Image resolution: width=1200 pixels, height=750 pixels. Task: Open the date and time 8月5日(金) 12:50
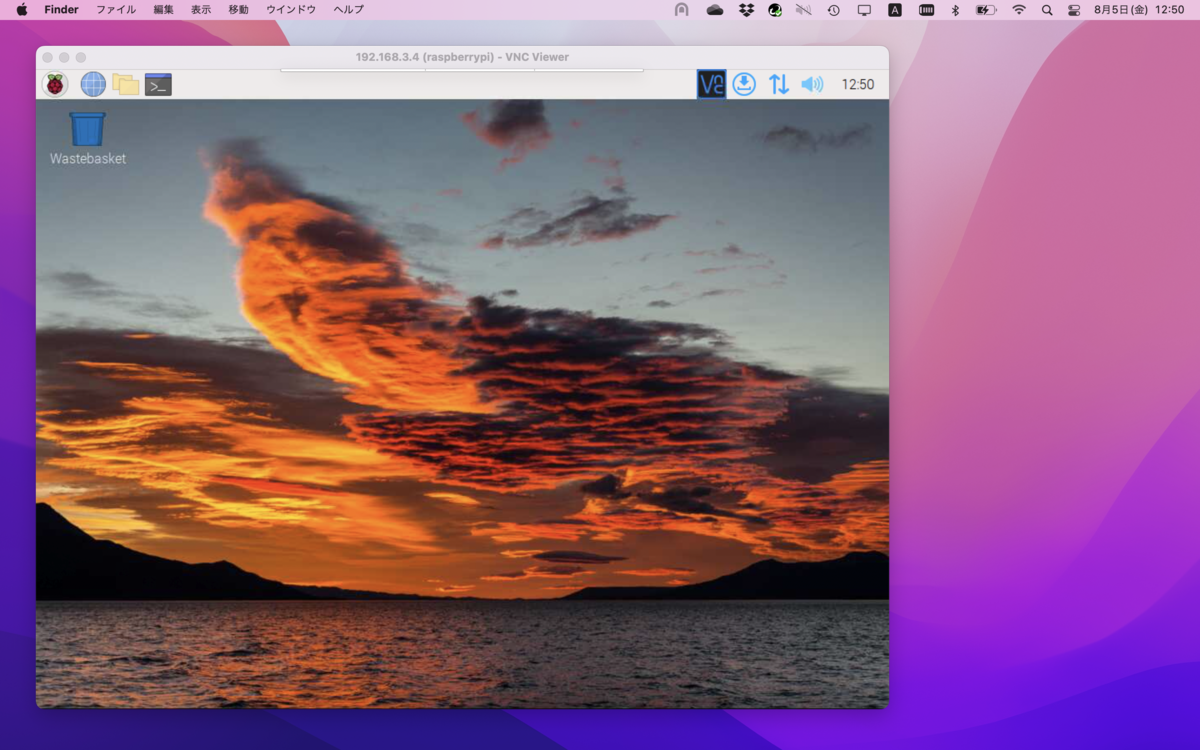pyautogui.click(x=1139, y=10)
